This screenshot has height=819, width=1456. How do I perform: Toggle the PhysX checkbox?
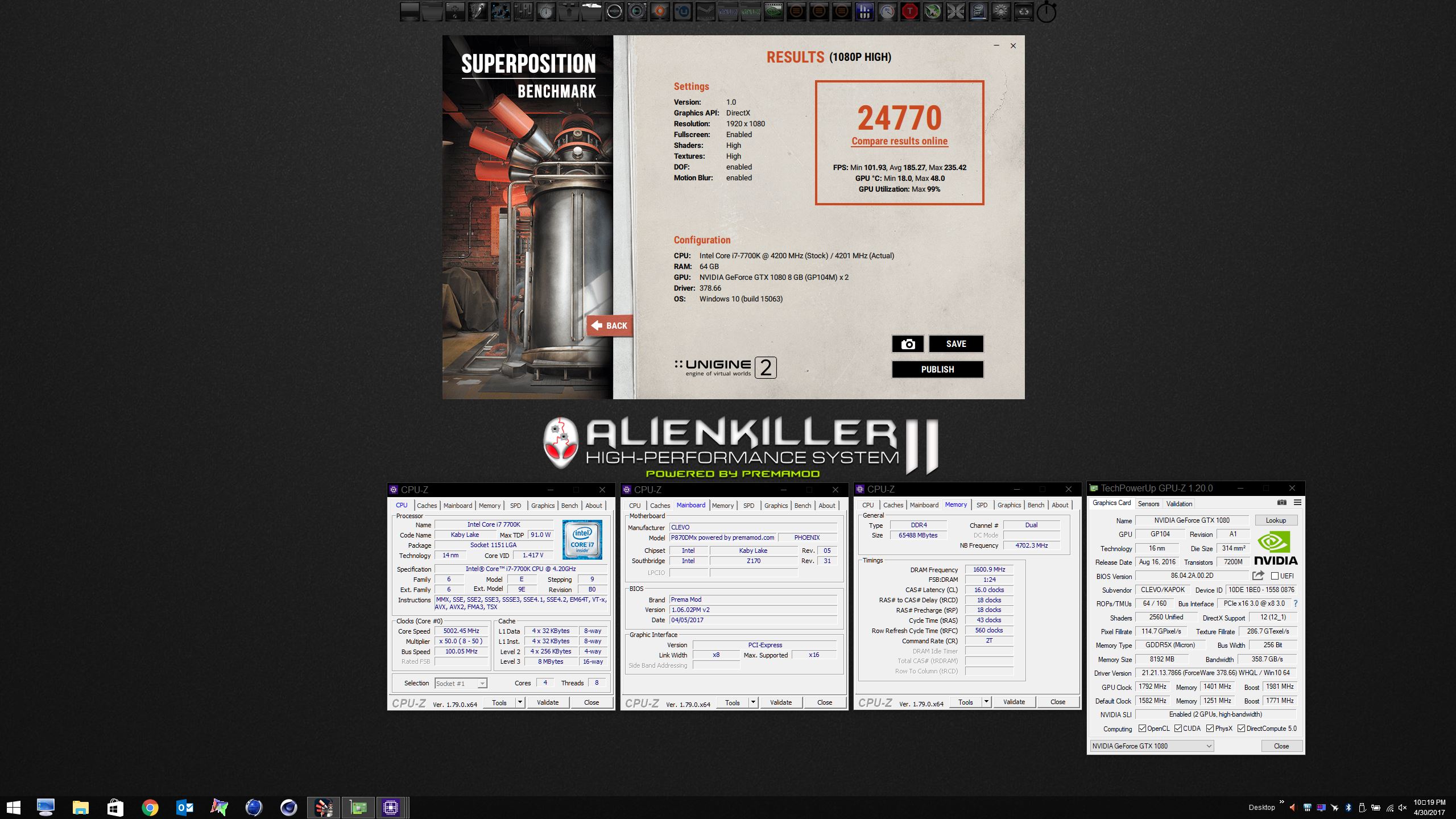point(1210,729)
